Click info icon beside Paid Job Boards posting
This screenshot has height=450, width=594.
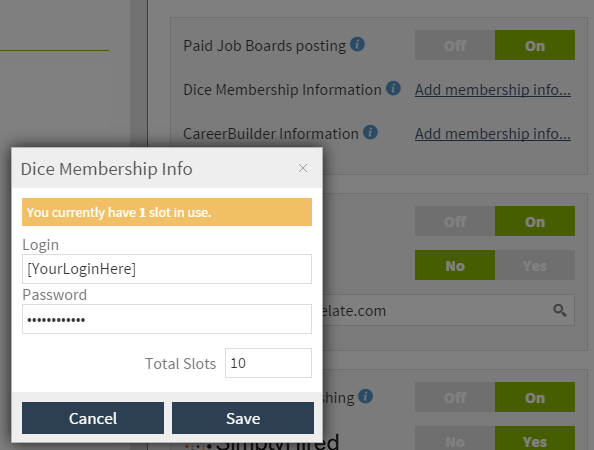[357, 44]
